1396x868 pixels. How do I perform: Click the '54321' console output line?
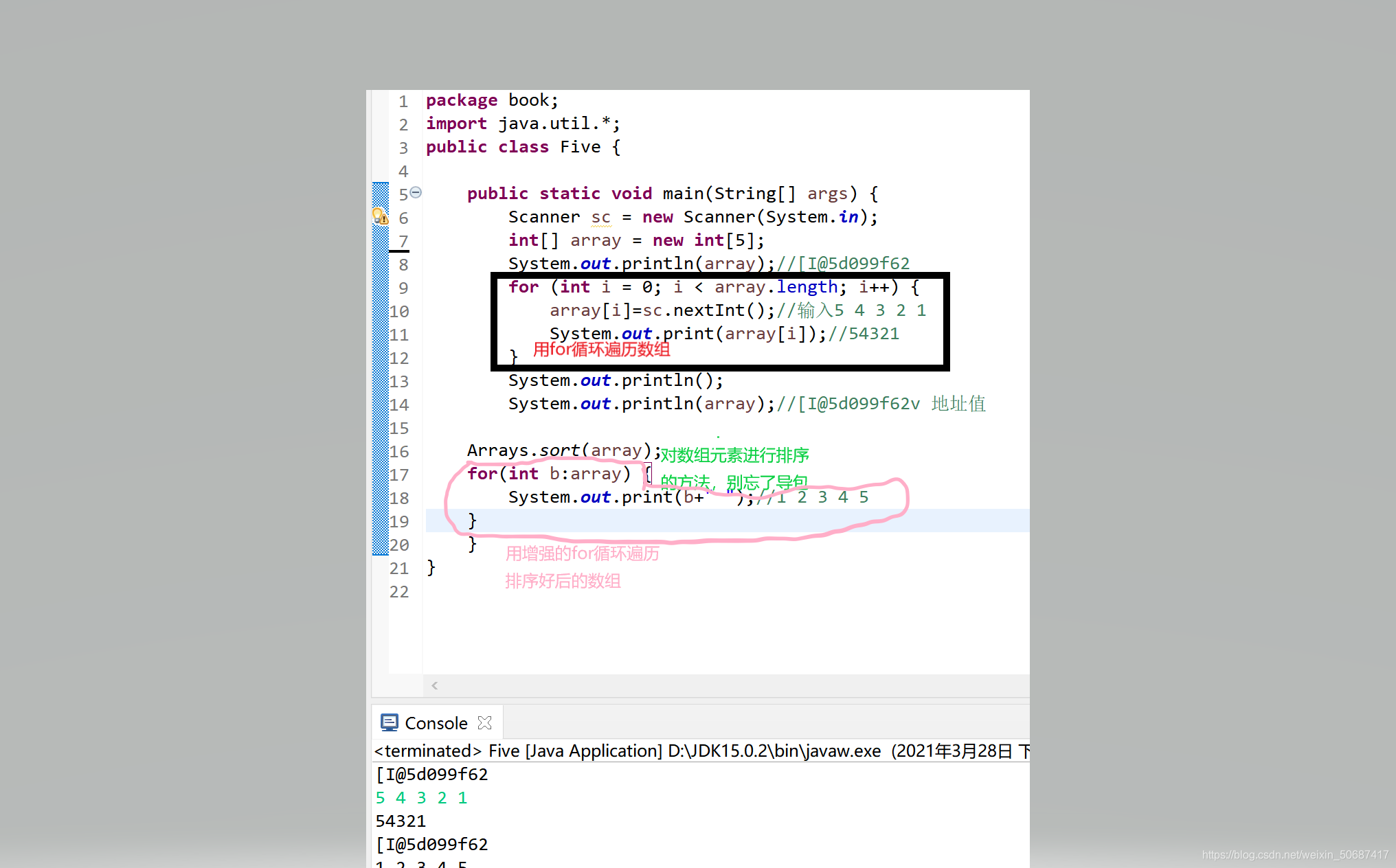coord(401,821)
